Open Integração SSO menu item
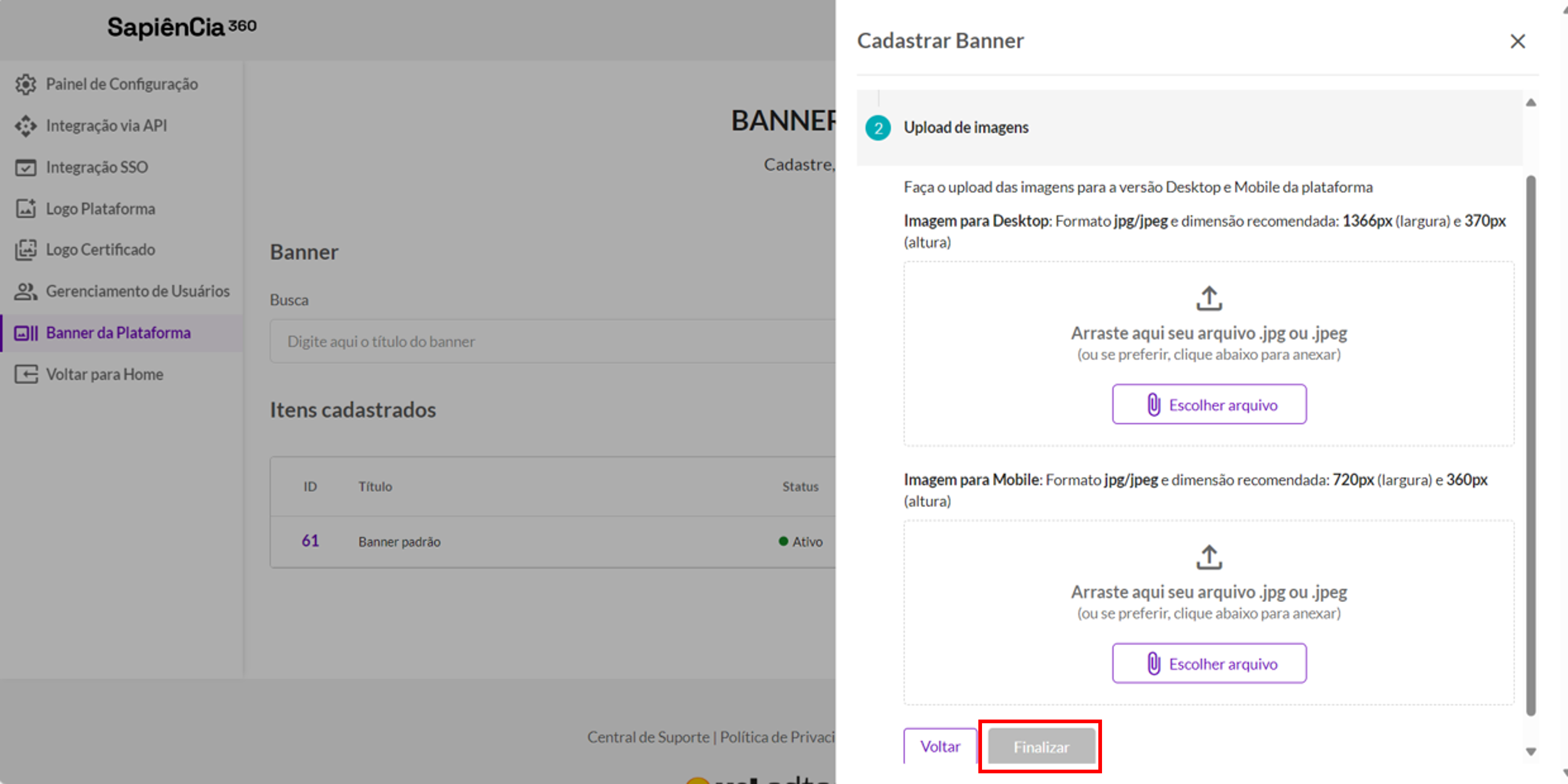 (122, 167)
